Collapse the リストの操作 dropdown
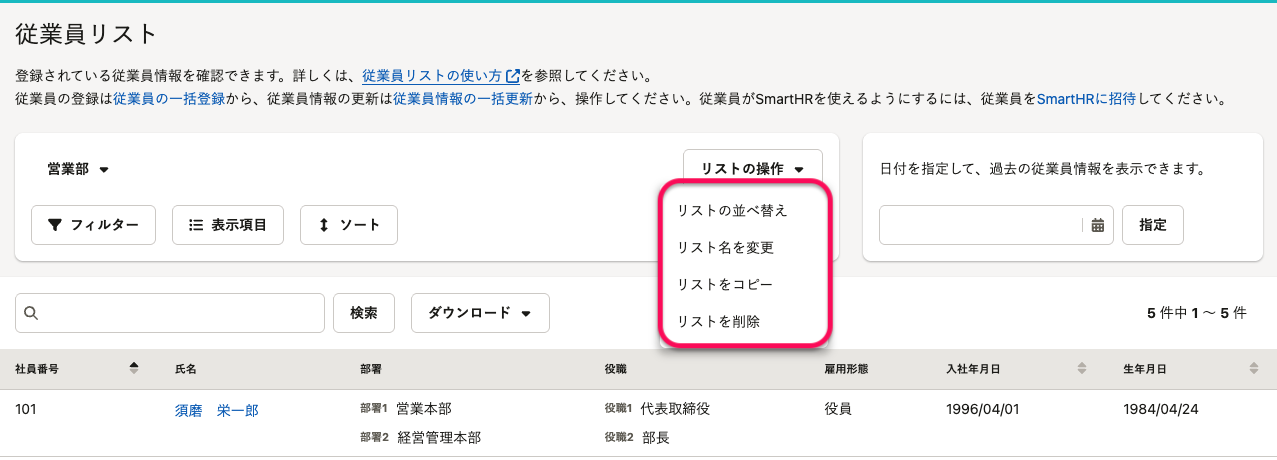Image resolution: width=1277 pixels, height=460 pixels. click(x=752, y=170)
